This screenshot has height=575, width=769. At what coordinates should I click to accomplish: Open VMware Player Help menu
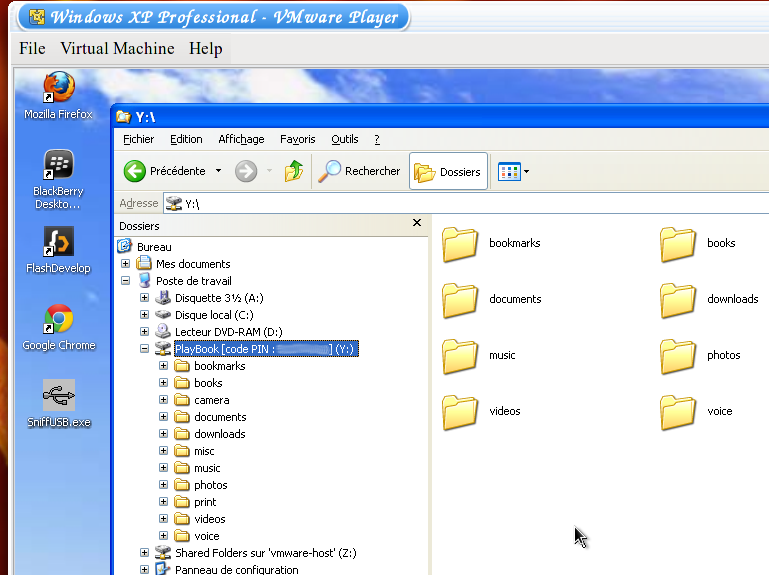click(205, 49)
